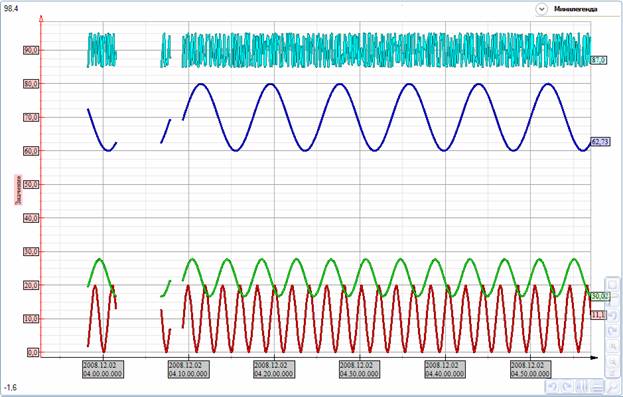Image resolution: width=623 pixels, height=397 pixels.
Task: Click the 90,0 Y-axis label
Action: pyautogui.click(x=31, y=50)
